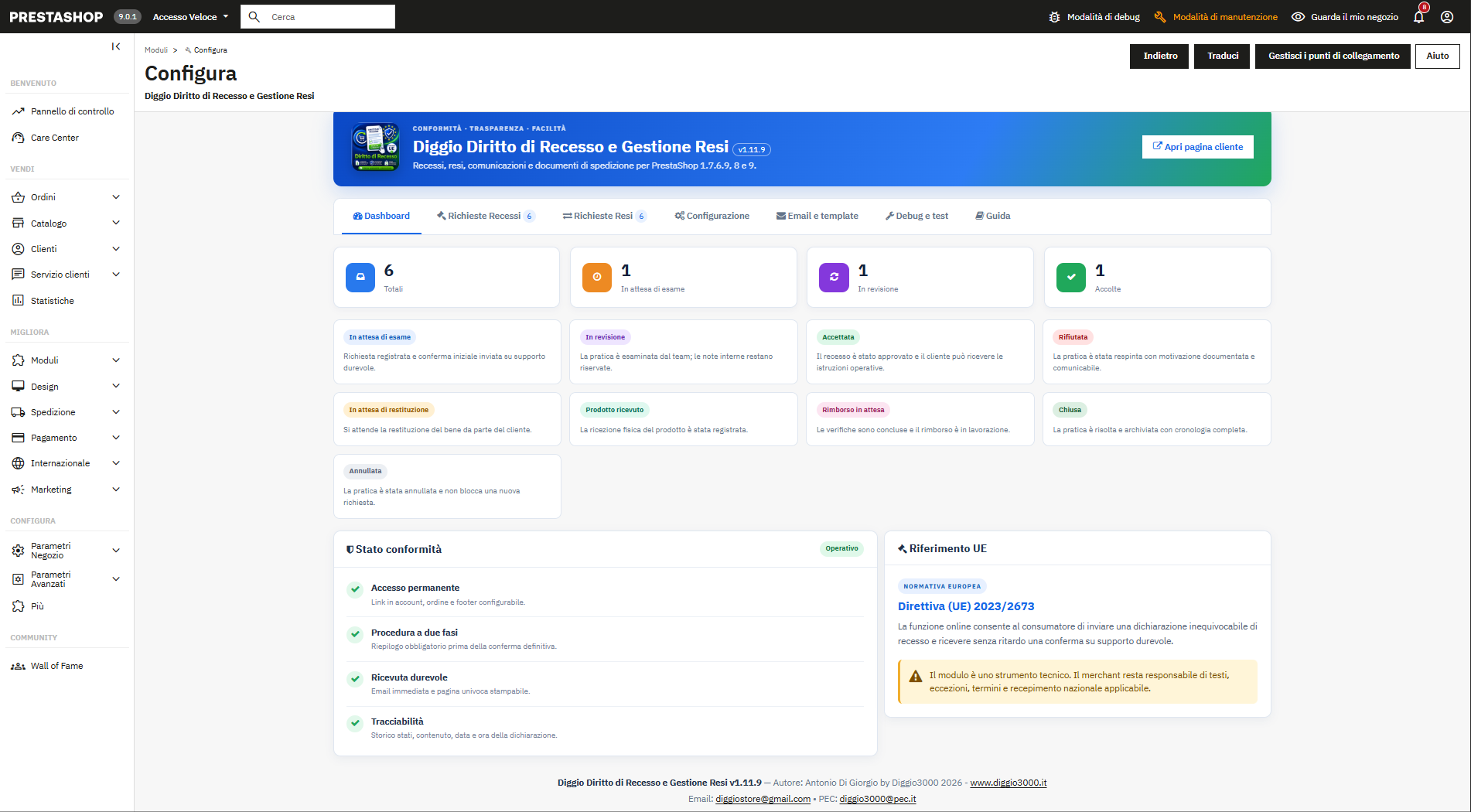Expand the Ordini menu chevron

tap(116, 197)
